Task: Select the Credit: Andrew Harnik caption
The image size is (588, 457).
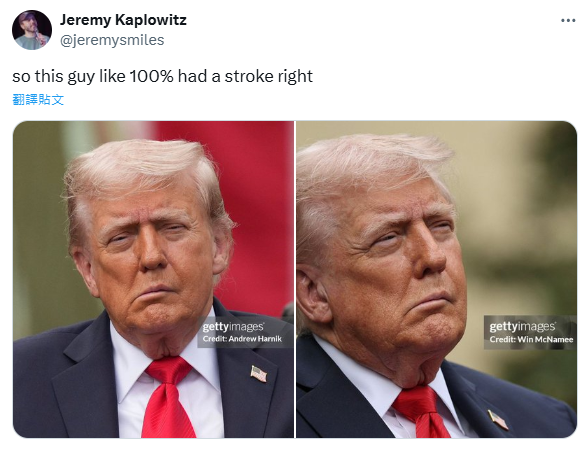Action: [x=242, y=339]
